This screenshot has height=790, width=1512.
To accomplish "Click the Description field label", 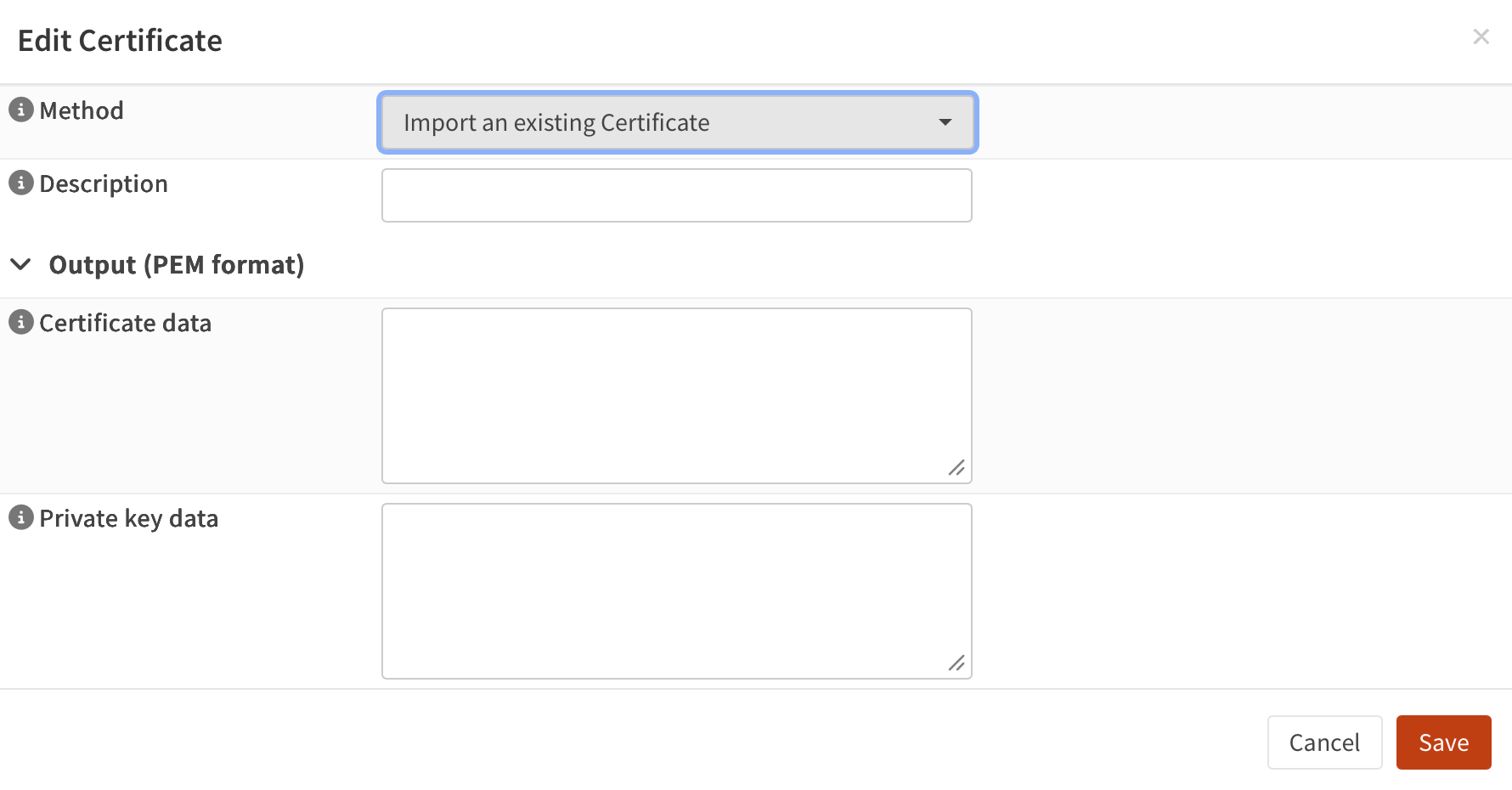I will (x=104, y=183).
